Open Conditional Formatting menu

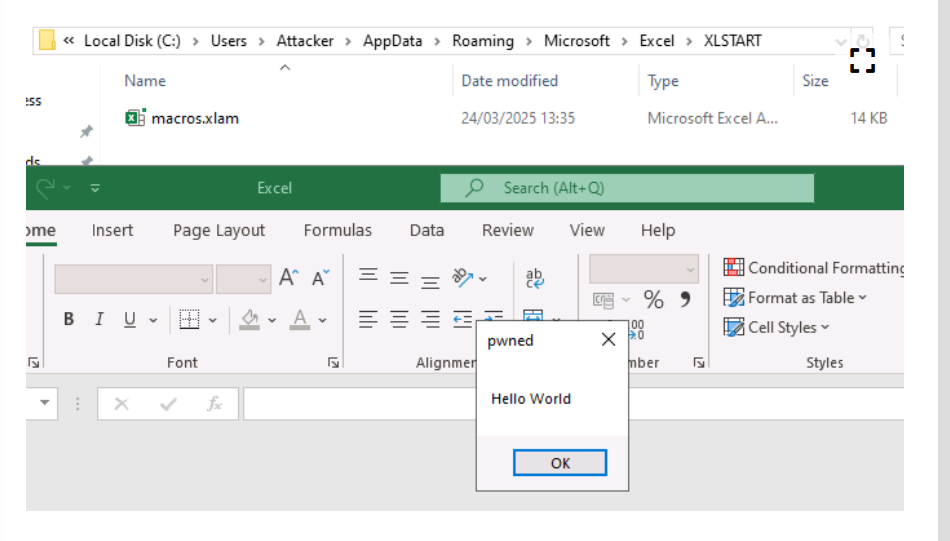coord(813,268)
